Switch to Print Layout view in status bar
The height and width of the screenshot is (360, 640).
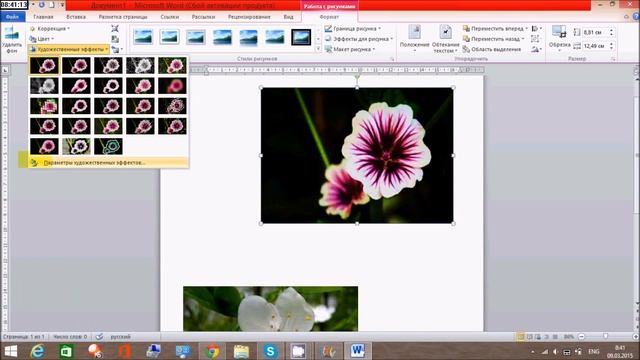520,337
